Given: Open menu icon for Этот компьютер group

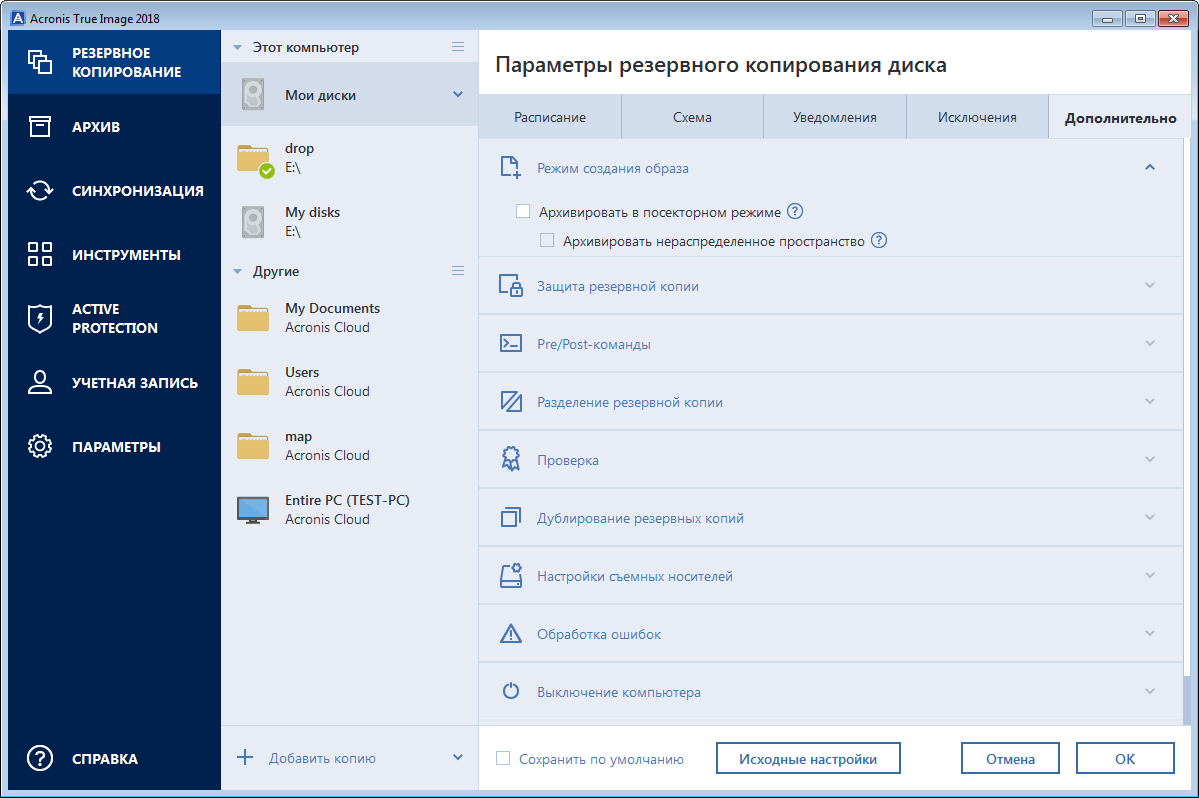Looking at the screenshot, I should (457, 47).
